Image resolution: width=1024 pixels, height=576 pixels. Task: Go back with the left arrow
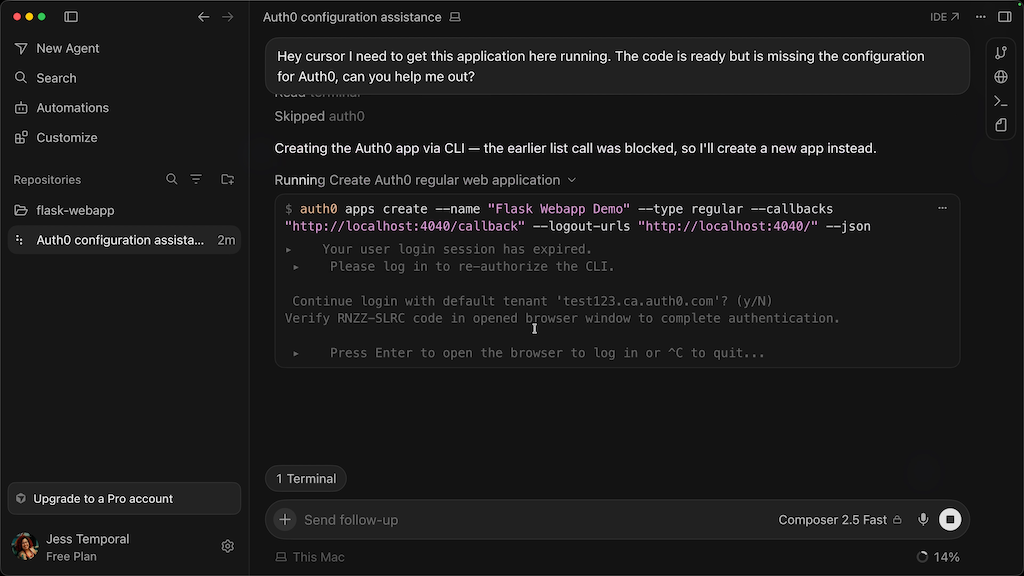click(204, 17)
